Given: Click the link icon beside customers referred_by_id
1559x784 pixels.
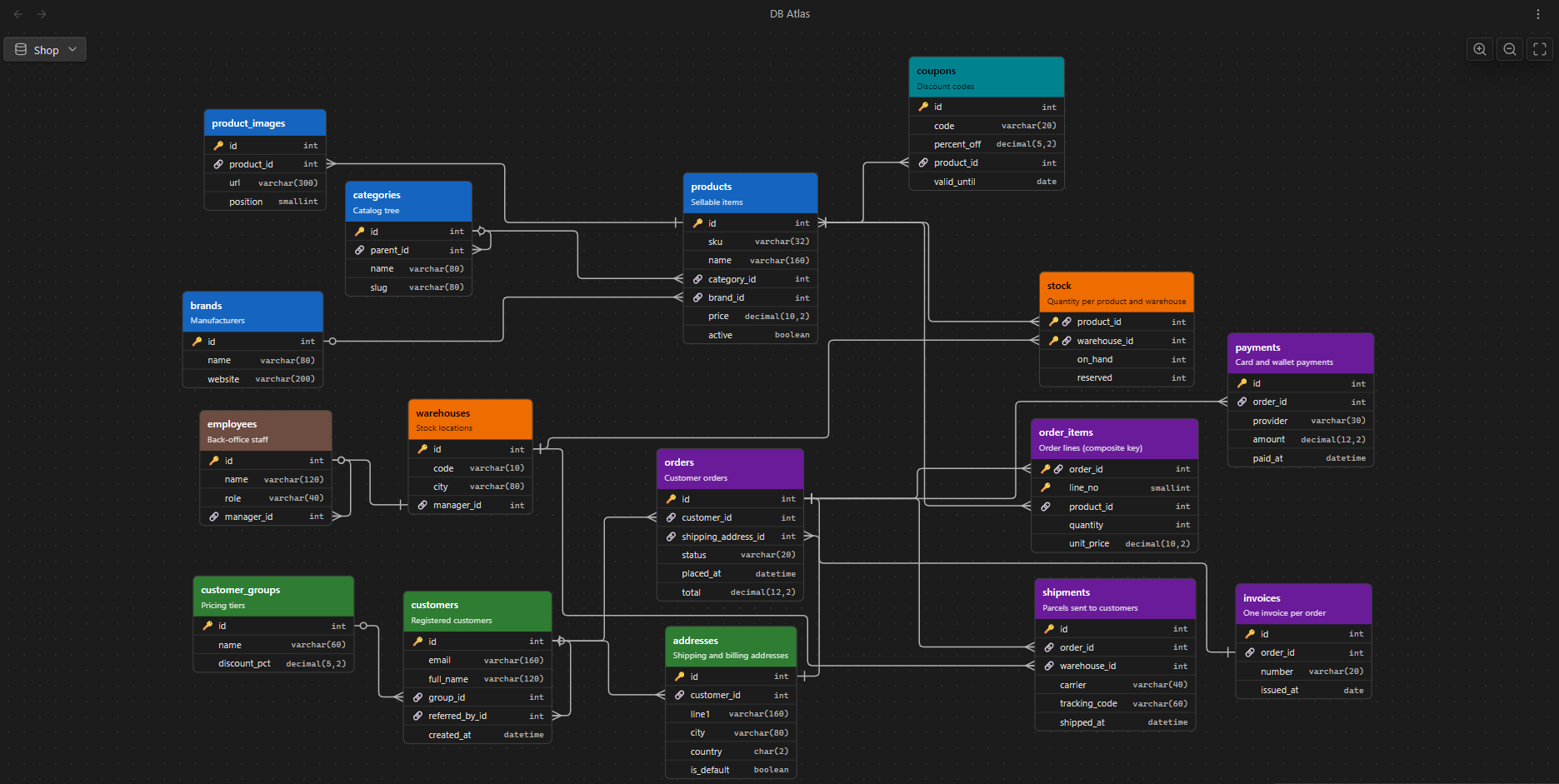Looking at the screenshot, I should click(x=418, y=716).
